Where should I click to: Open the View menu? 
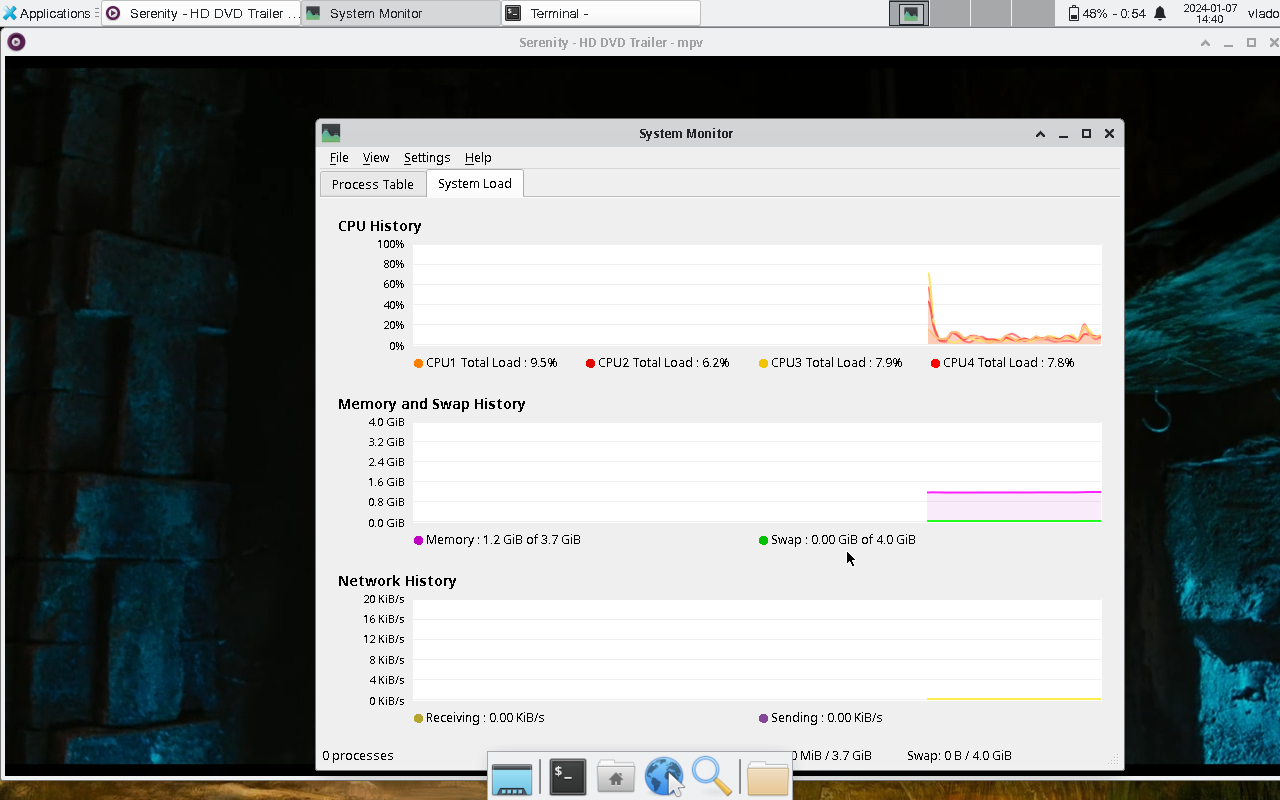(x=376, y=157)
